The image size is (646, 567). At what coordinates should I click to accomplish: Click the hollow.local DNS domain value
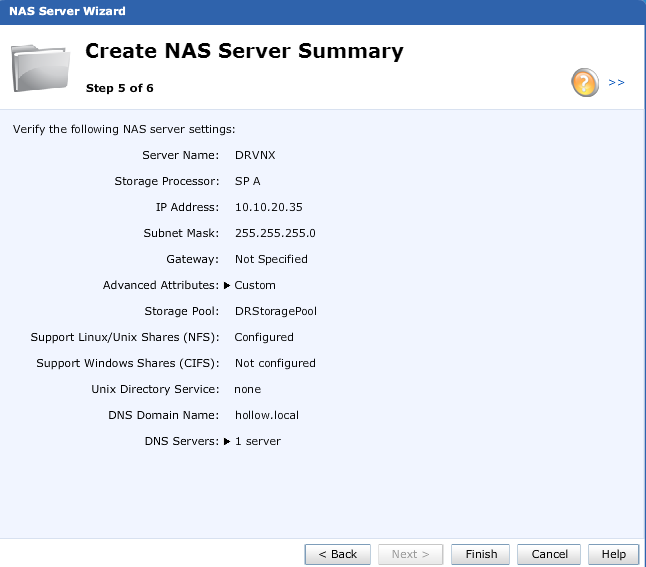[x=266, y=415]
